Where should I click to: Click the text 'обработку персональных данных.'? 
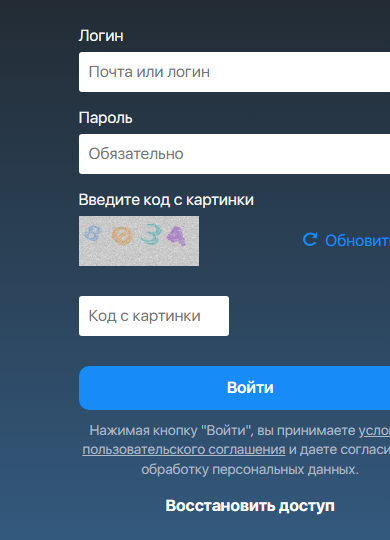click(250, 469)
